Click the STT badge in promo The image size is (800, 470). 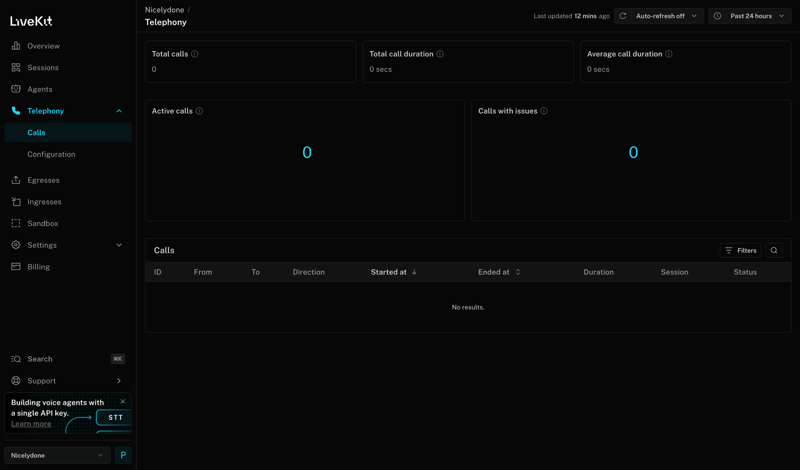pos(115,417)
